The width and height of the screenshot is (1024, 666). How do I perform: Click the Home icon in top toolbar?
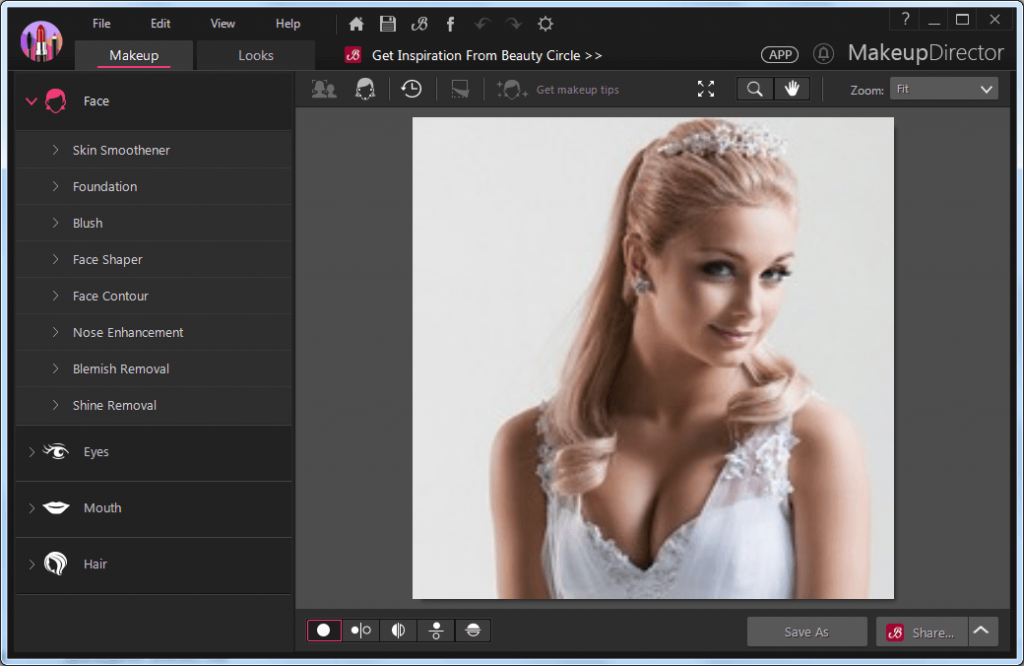pos(356,24)
